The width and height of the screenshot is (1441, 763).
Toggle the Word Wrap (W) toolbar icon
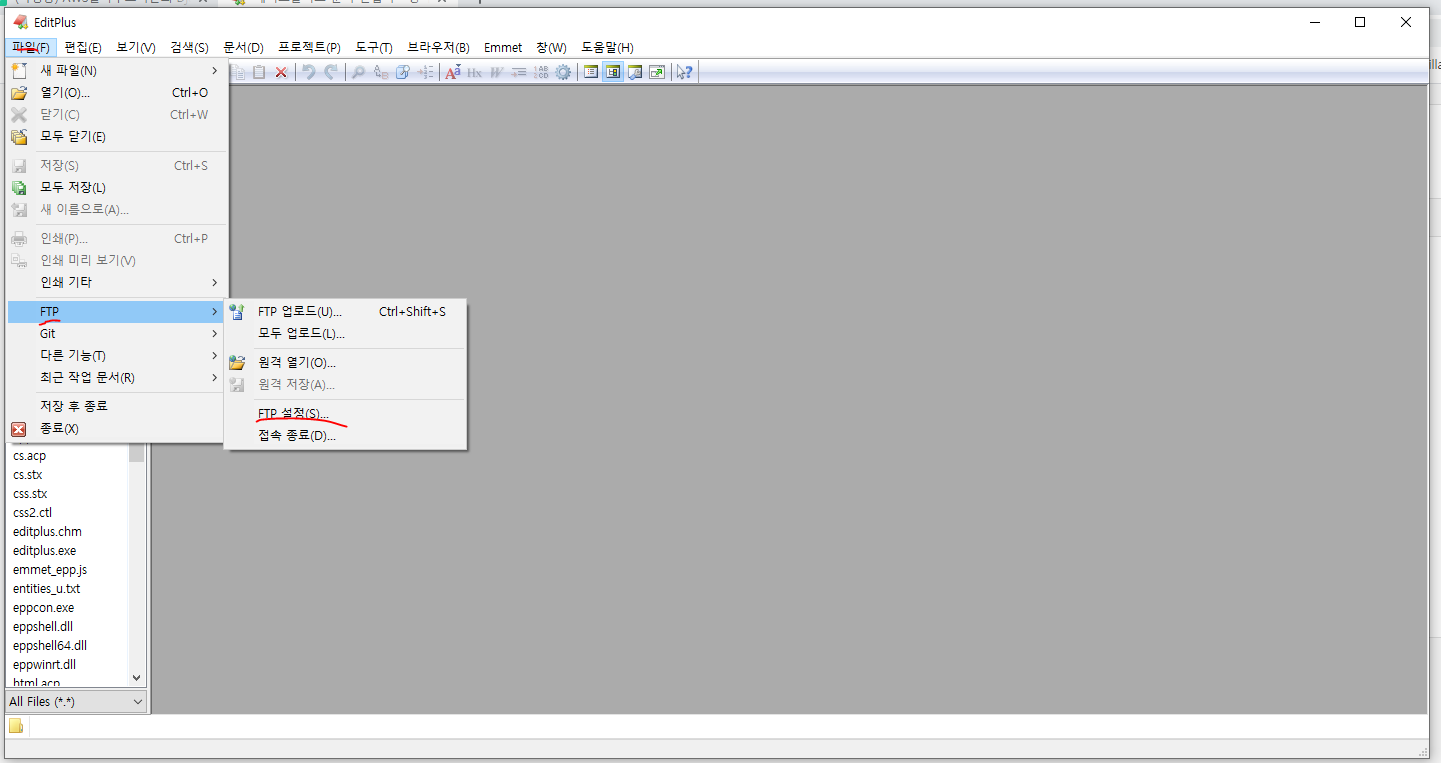point(497,72)
